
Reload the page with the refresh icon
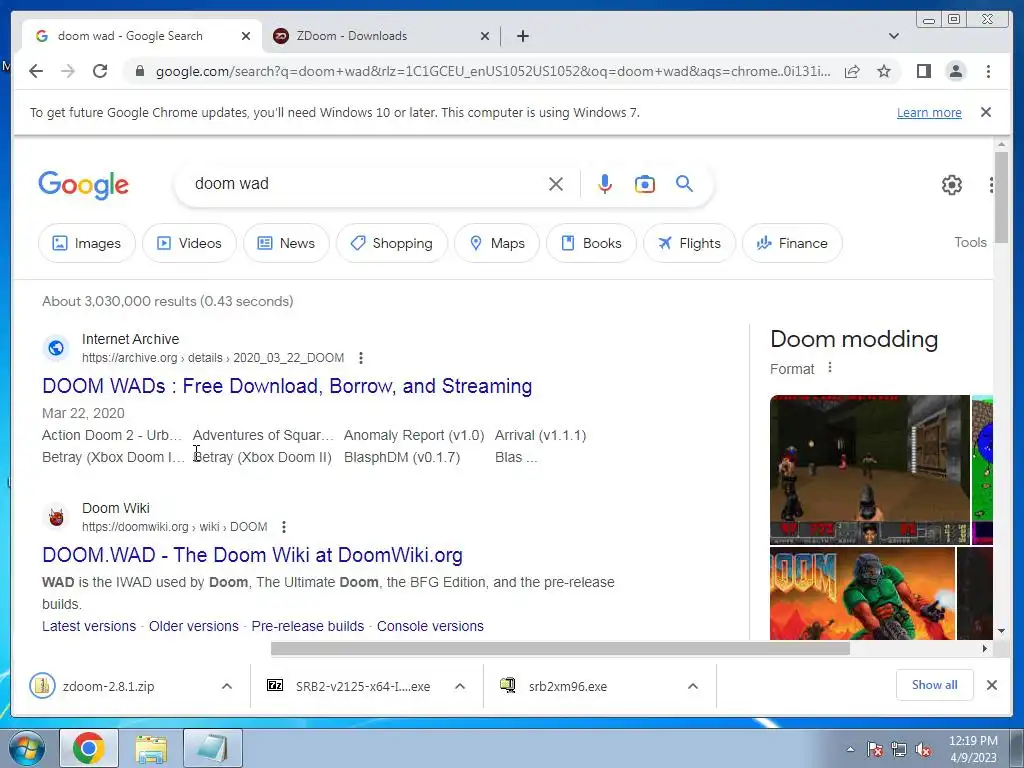(100, 71)
